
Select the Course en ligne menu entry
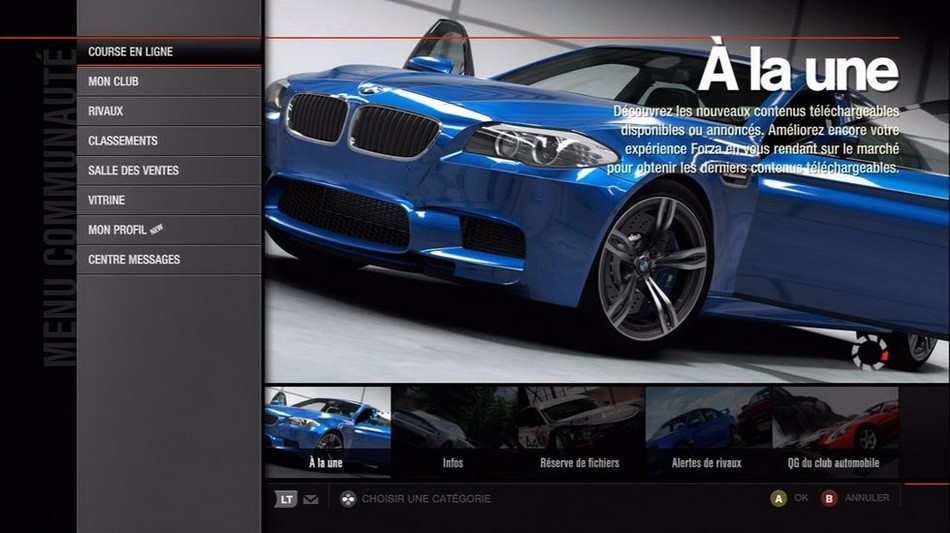[169, 51]
